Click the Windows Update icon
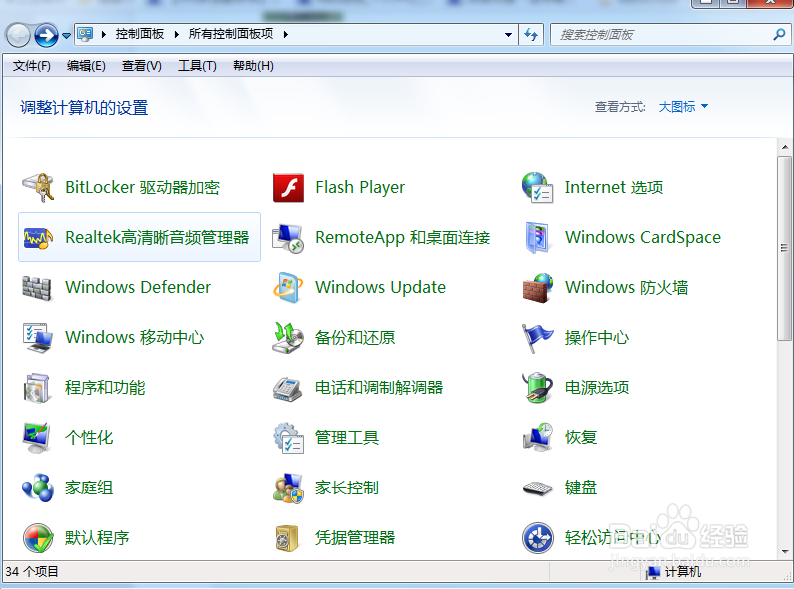Viewport: 794px width, 589px height. pos(288,288)
